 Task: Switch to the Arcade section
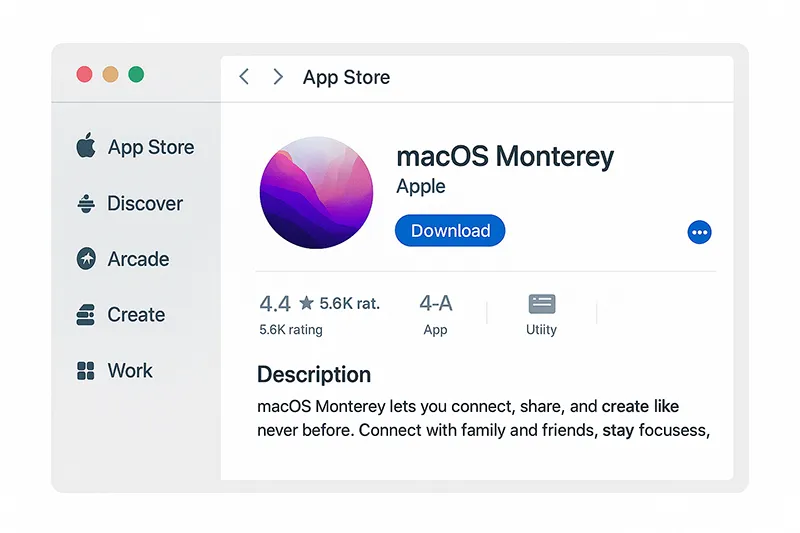tap(138, 259)
